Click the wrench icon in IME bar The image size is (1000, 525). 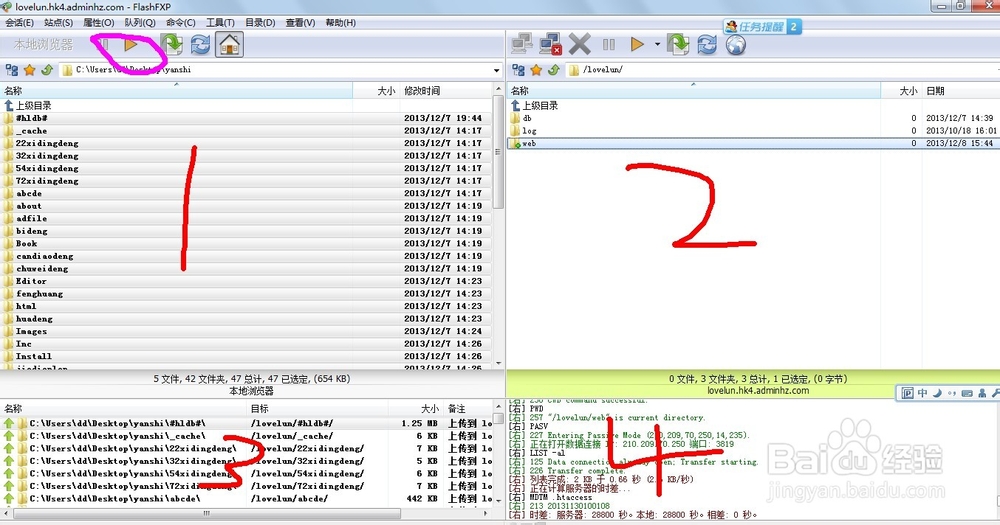[995, 393]
